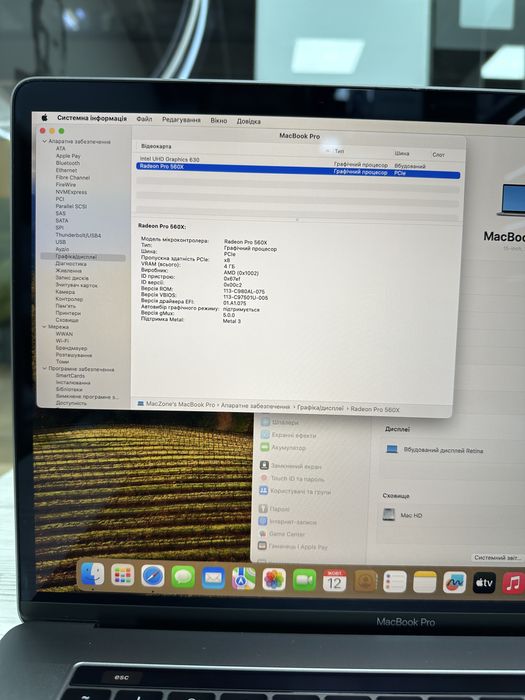The image size is (525, 700).
Task: Select Bluetooth in hardware list
Action: [x=67, y=163]
